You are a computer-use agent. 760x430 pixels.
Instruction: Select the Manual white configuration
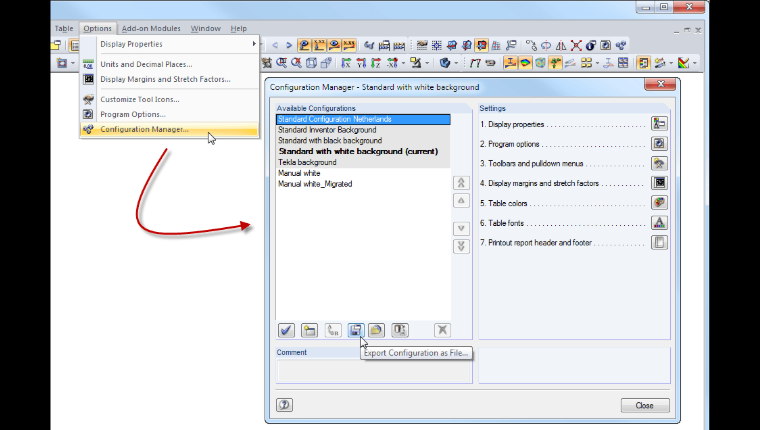[364, 173]
